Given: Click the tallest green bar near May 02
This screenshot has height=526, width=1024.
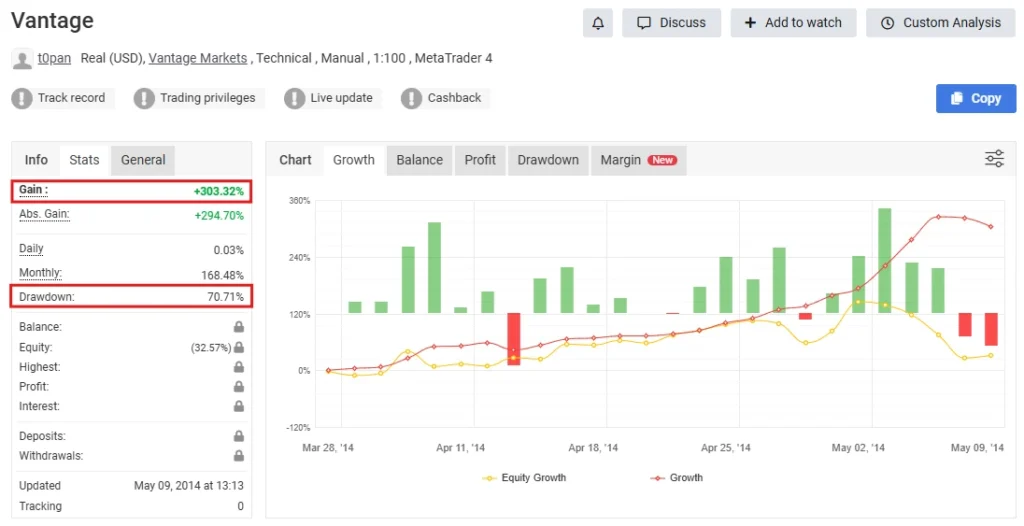Looking at the screenshot, I should click(x=885, y=260).
